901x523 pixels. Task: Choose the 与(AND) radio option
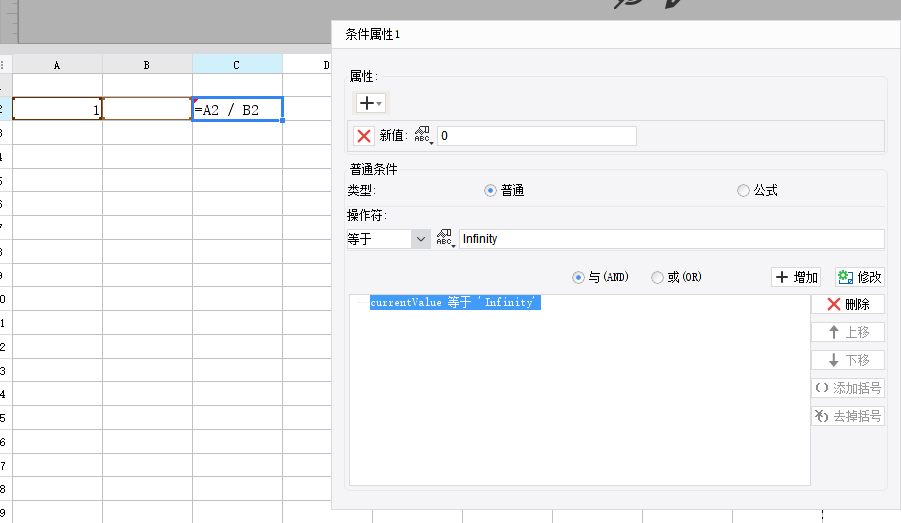(x=578, y=277)
